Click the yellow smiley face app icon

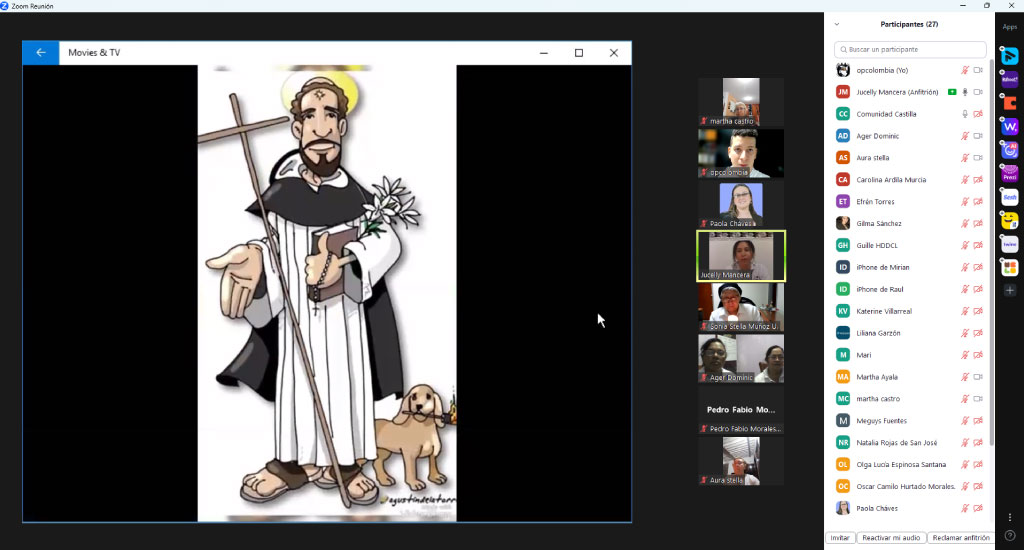coord(1010,221)
